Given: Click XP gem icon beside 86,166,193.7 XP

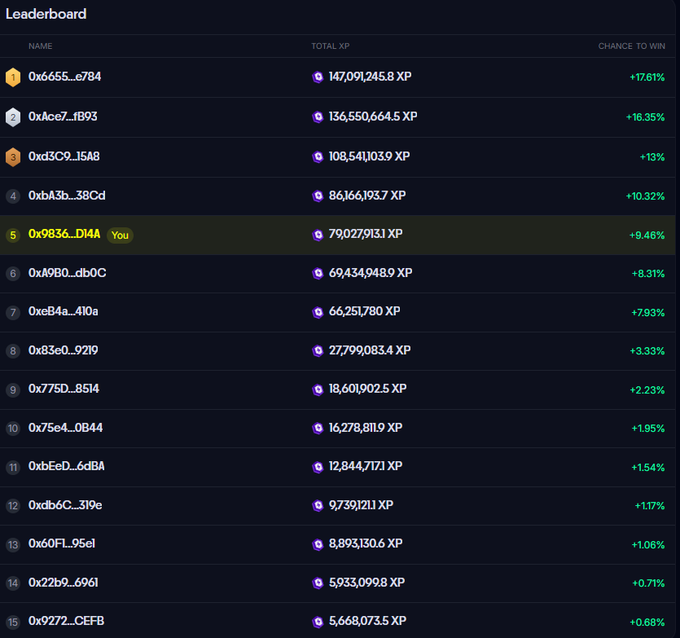Looking at the screenshot, I should tap(318, 196).
